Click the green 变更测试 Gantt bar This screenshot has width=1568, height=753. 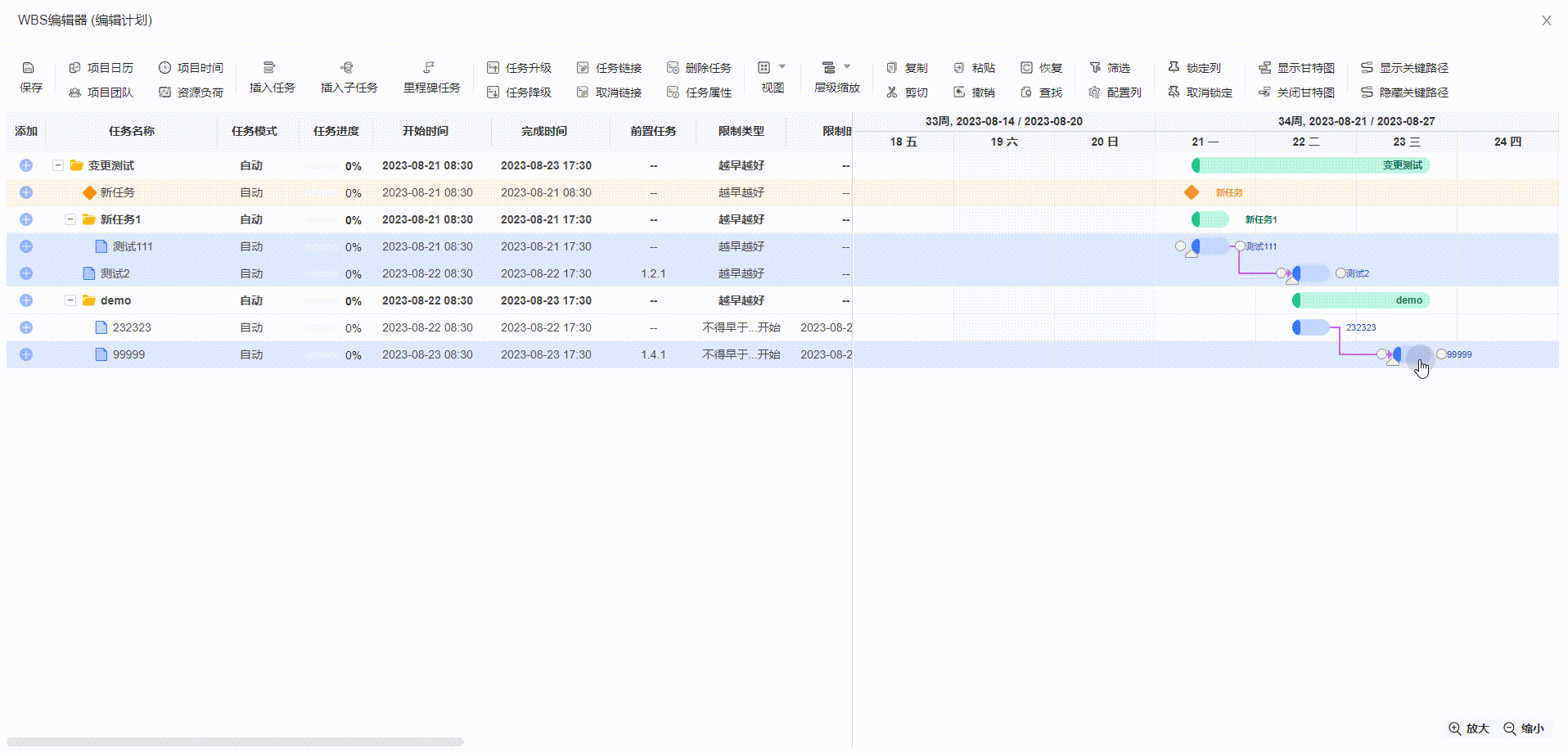[1309, 165]
